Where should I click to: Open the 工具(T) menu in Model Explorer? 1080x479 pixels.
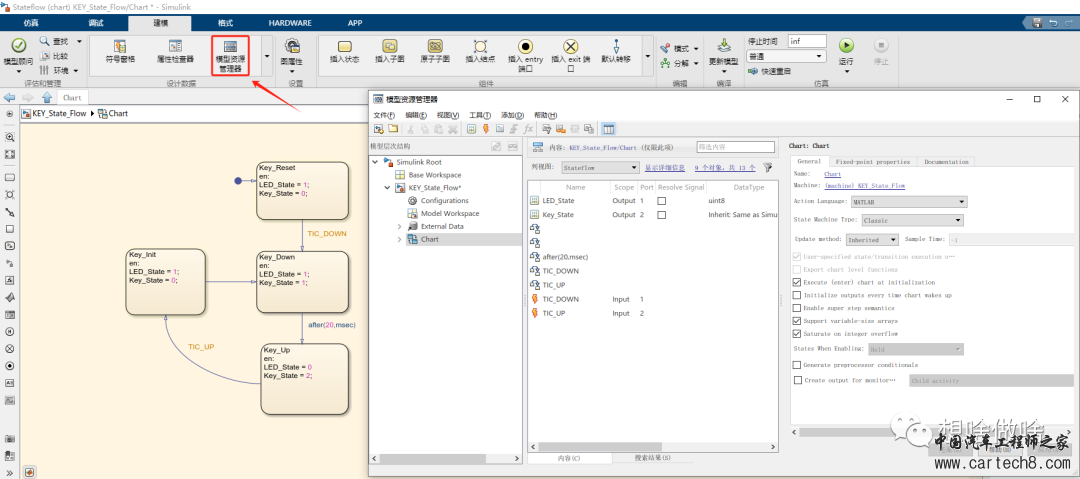click(480, 115)
